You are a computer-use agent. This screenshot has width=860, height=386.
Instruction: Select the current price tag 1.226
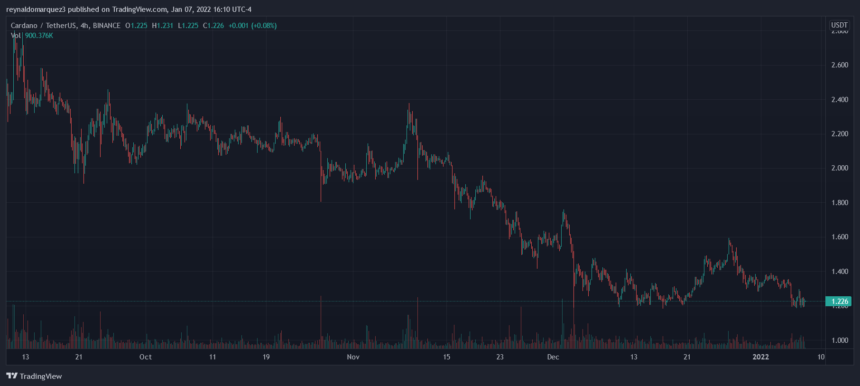click(840, 301)
